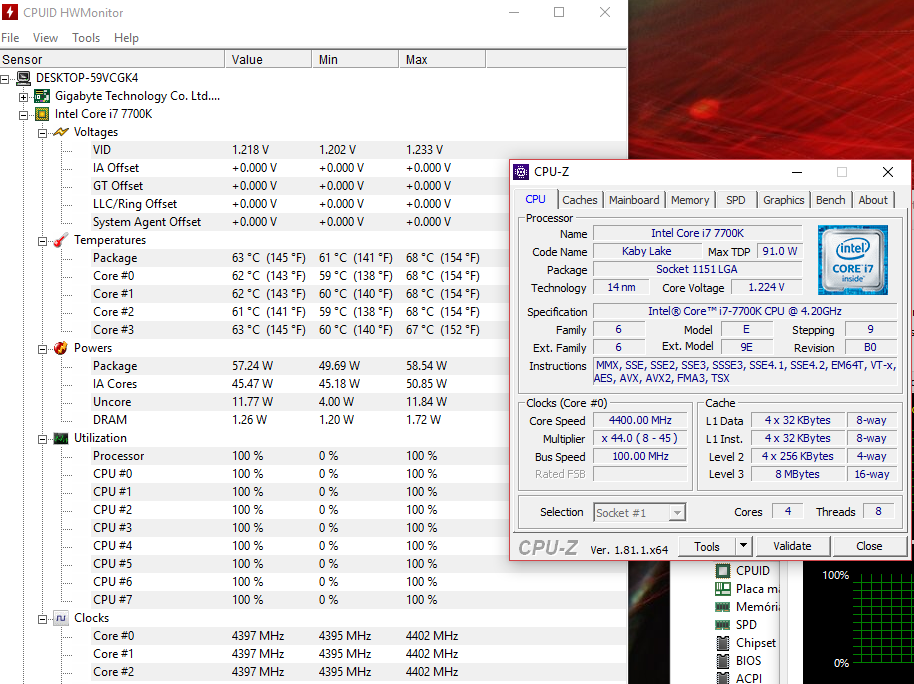The width and height of the screenshot is (914, 684).
Task: Switch to the Bench tab
Action: click(831, 200)
